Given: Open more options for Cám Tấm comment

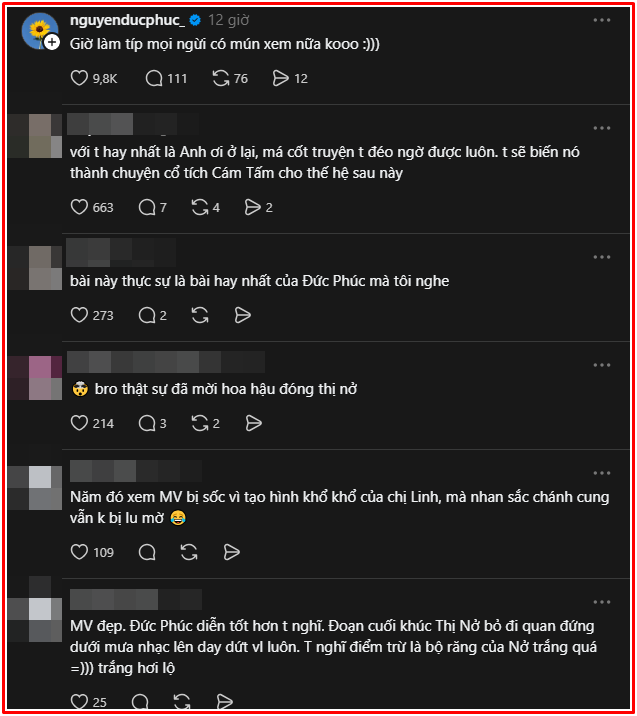Looking at the screenshot, I should pos(600,129).
